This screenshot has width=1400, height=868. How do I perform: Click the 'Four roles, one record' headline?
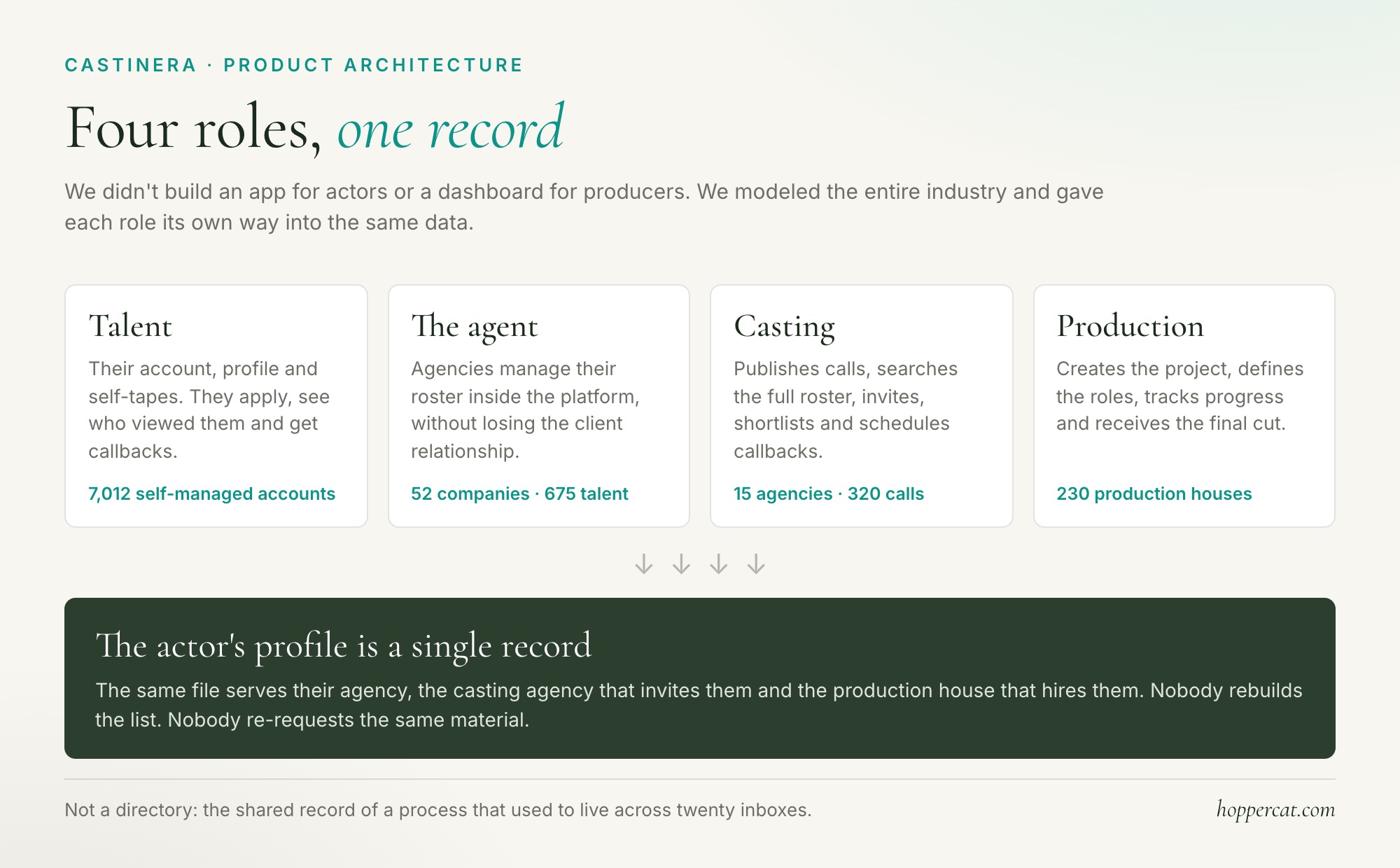pos(314,127)
